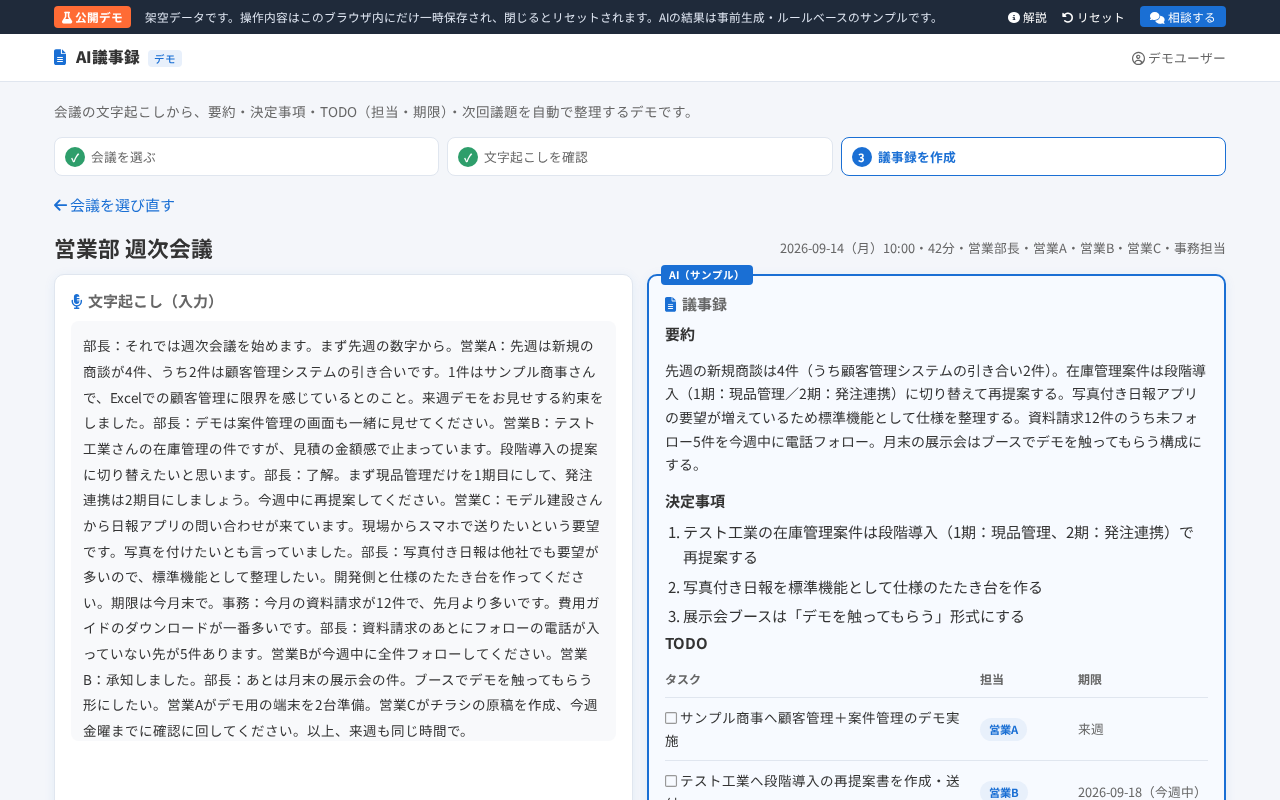Click the 公開デモ flask badge

click(92, 17)
